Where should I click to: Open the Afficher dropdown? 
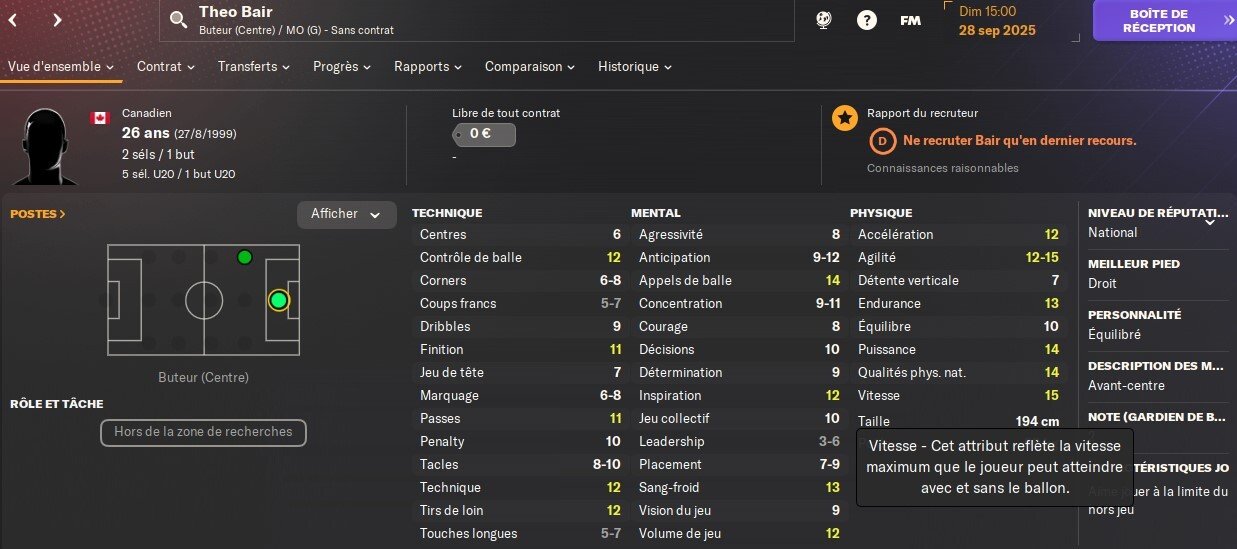click(346, 214)
